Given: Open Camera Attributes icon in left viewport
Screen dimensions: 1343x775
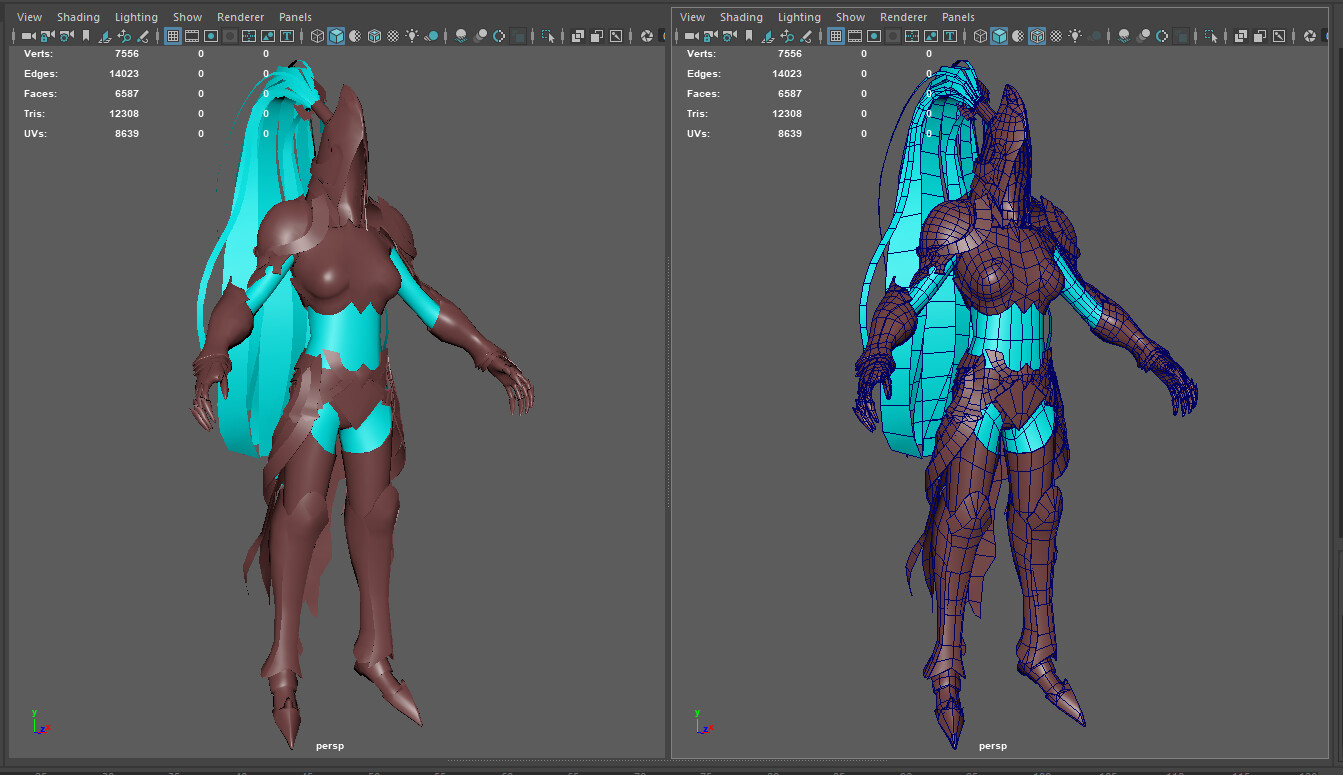Looking at the screenshot, I should click(x=66, y=36).
